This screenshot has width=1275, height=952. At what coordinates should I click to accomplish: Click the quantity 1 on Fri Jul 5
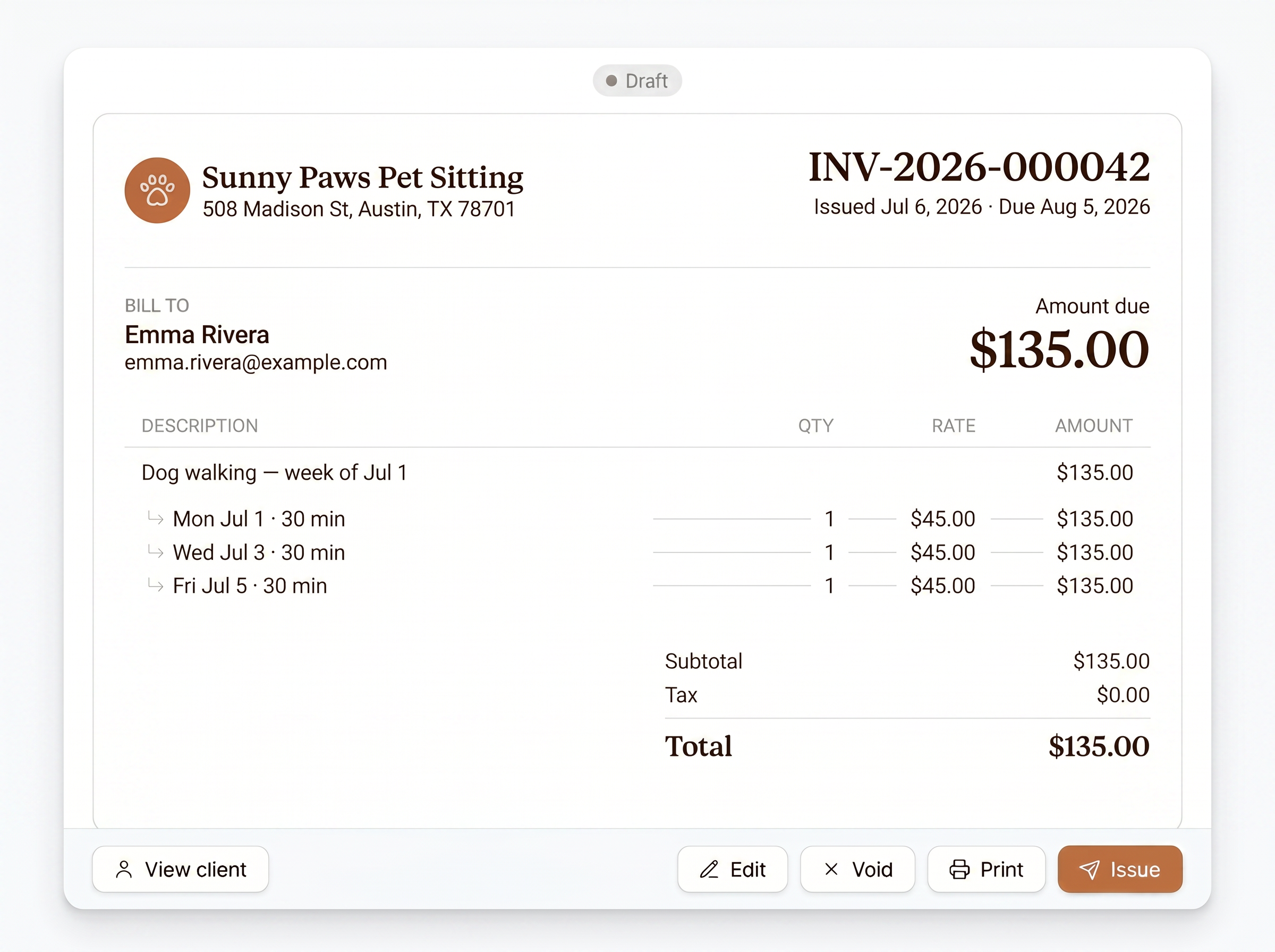(x=830, y=585)
